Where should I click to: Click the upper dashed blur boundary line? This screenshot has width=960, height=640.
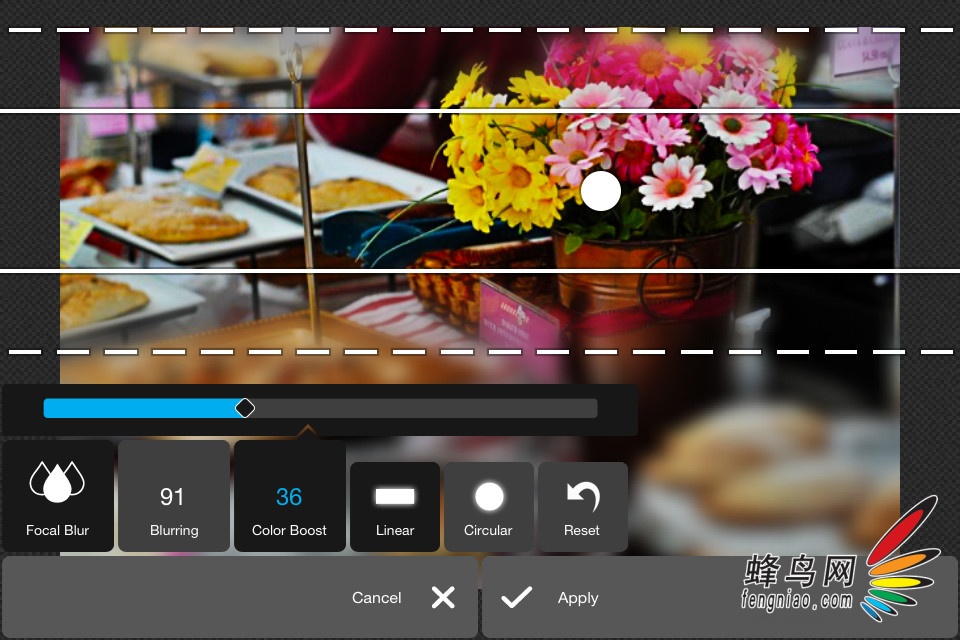coord(480,31)
